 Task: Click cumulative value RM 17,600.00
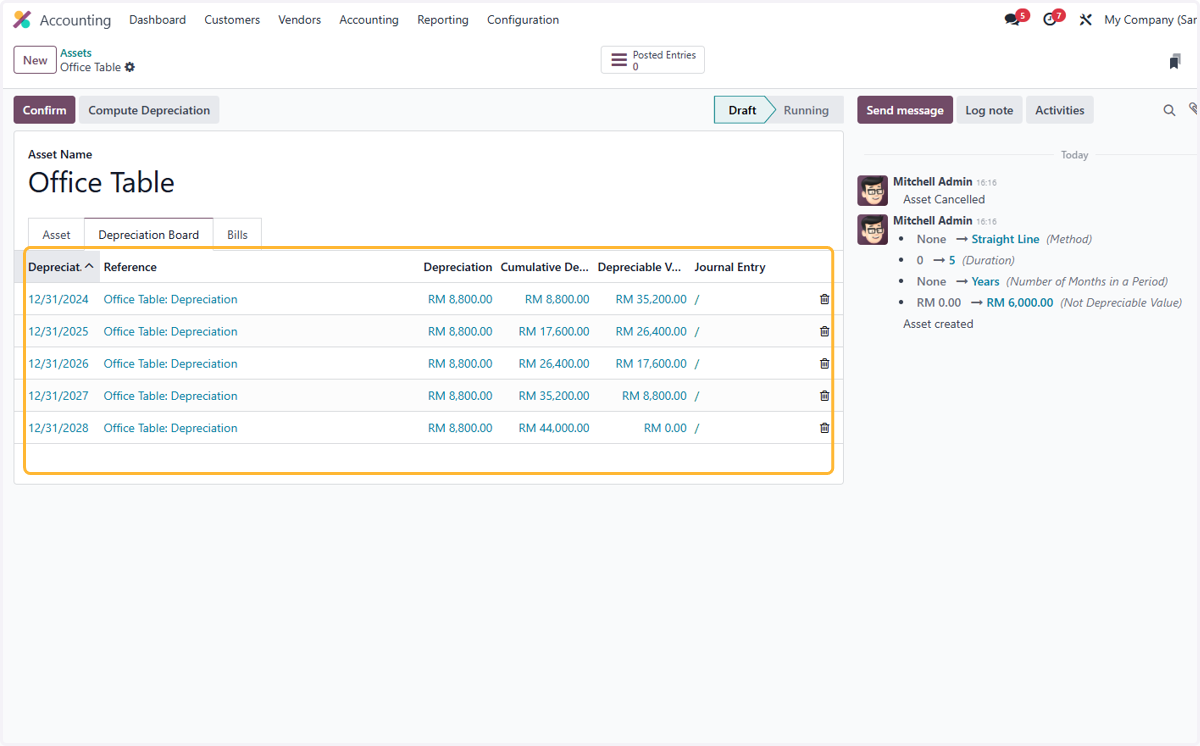[554, 331]
